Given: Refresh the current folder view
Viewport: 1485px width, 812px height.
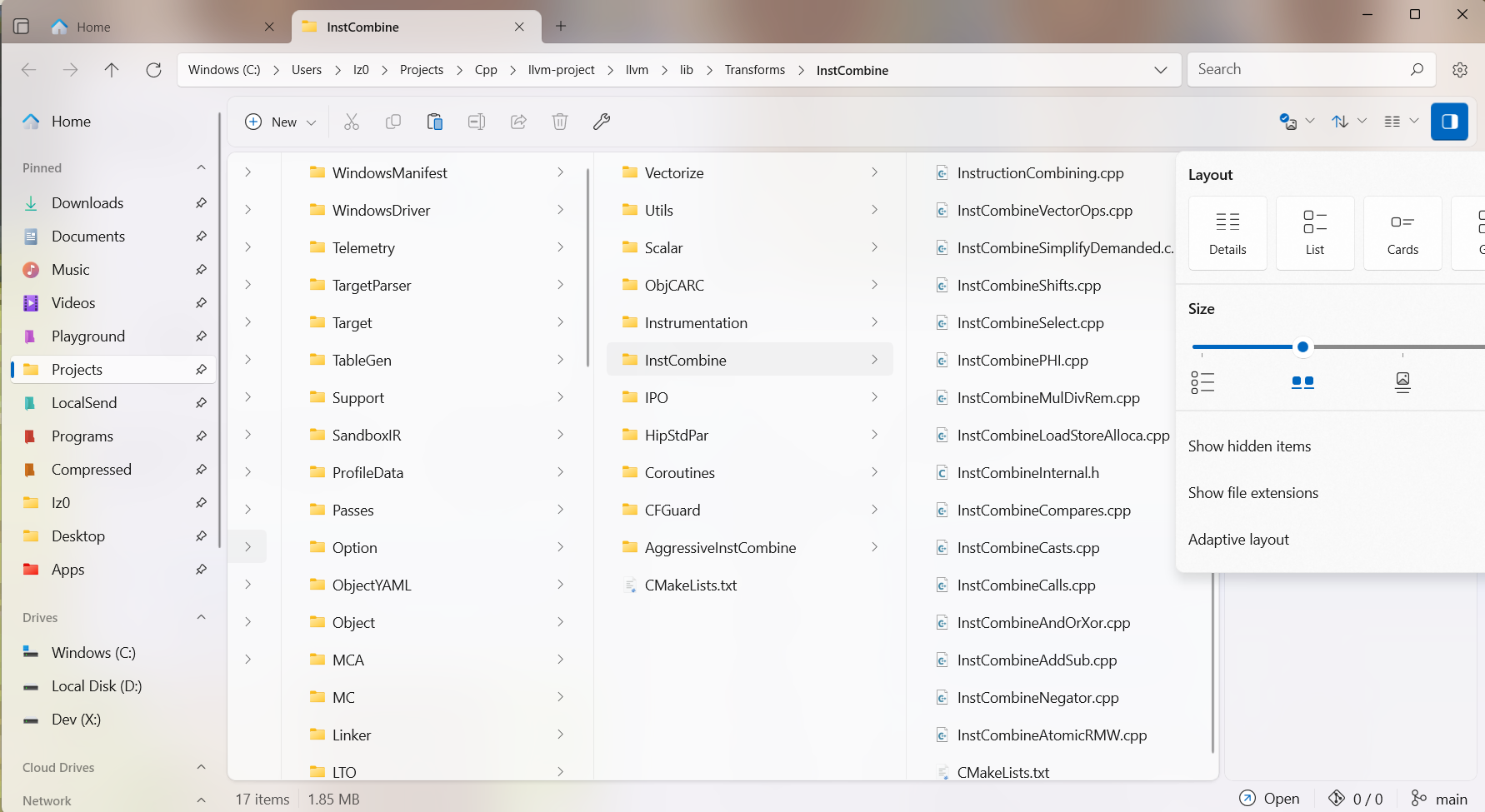Looking at the screenshot, I should tap(153, 70).
